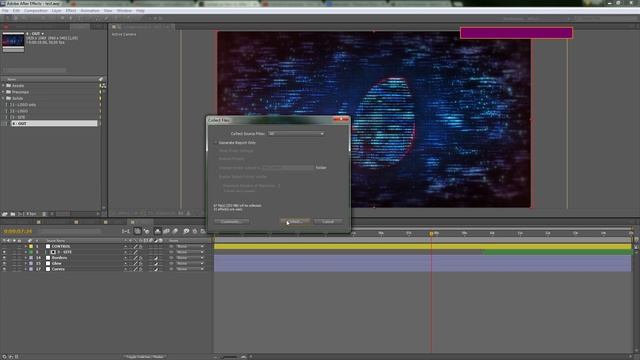Click the 8 bpc color depth button
This screenshot has width=640, height=360.
coord(32,214)
